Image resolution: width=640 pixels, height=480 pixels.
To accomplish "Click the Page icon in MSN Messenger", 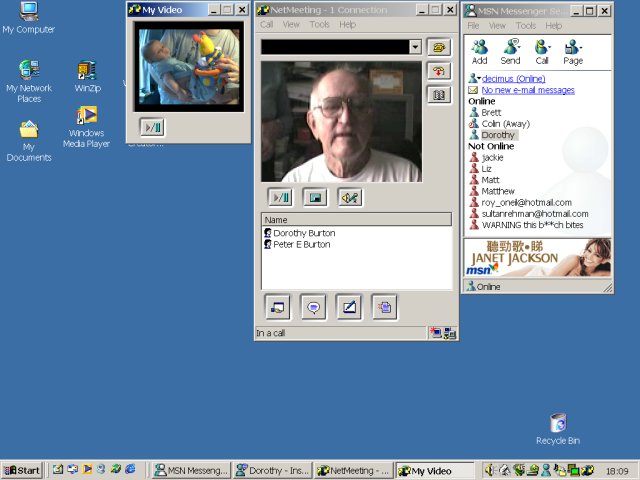I will click(x=573, y=52).
